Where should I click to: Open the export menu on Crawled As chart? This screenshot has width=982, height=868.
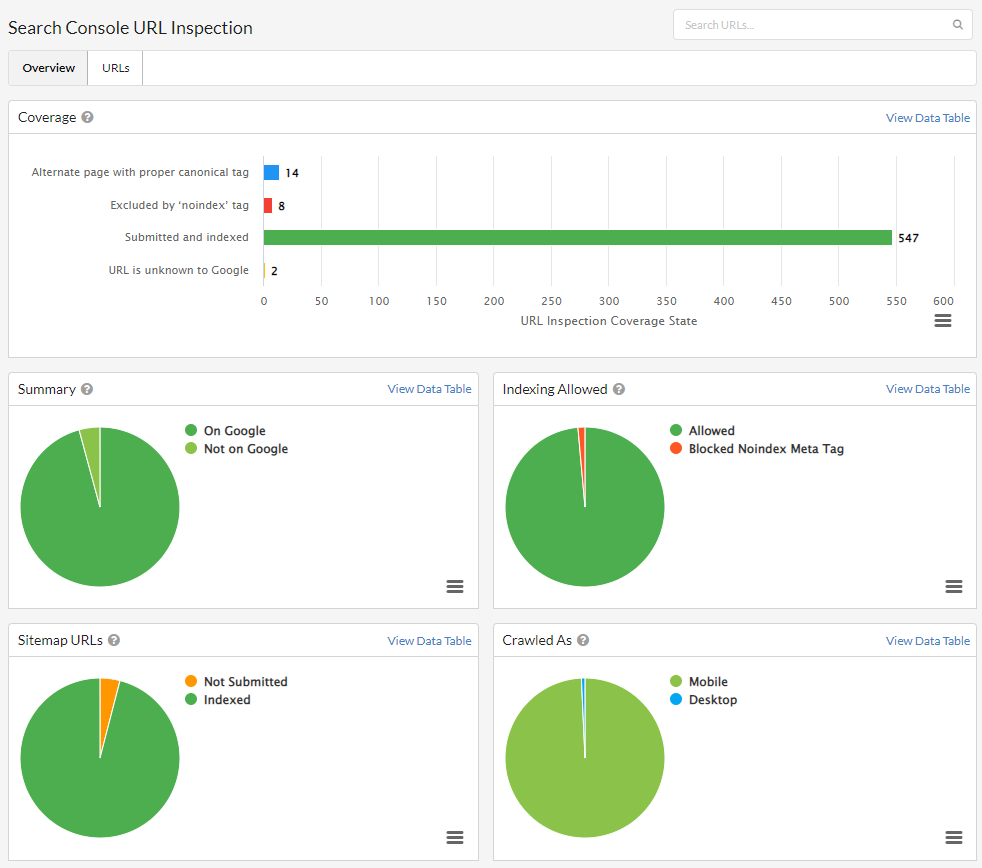coord(953,837)
